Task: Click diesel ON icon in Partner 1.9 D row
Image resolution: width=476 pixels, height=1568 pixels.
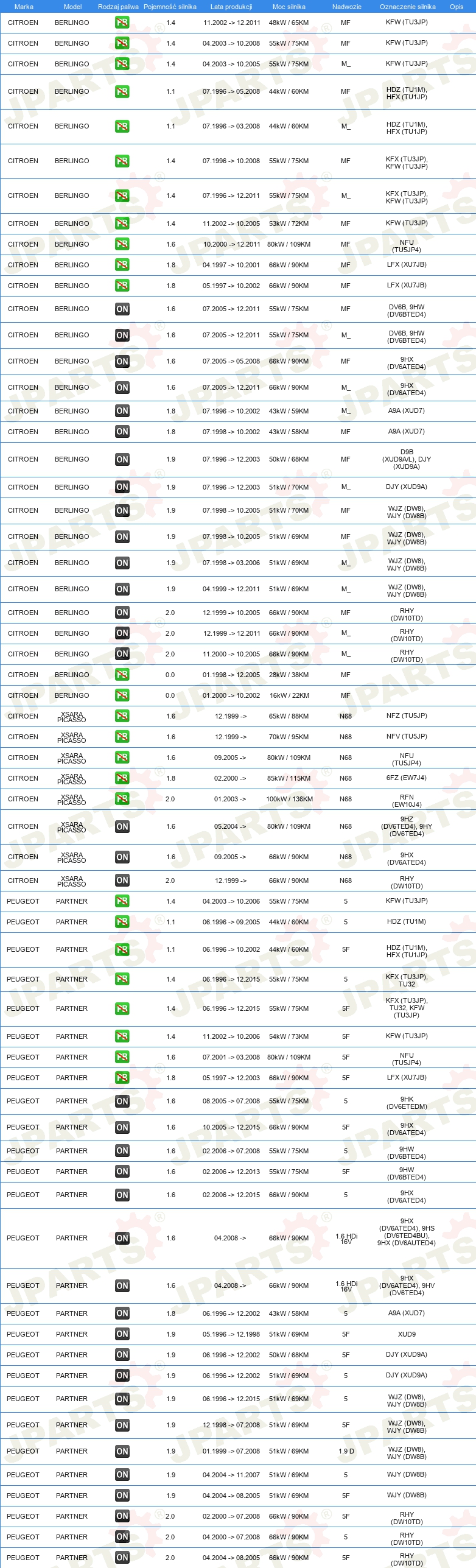Action: 122,1452
